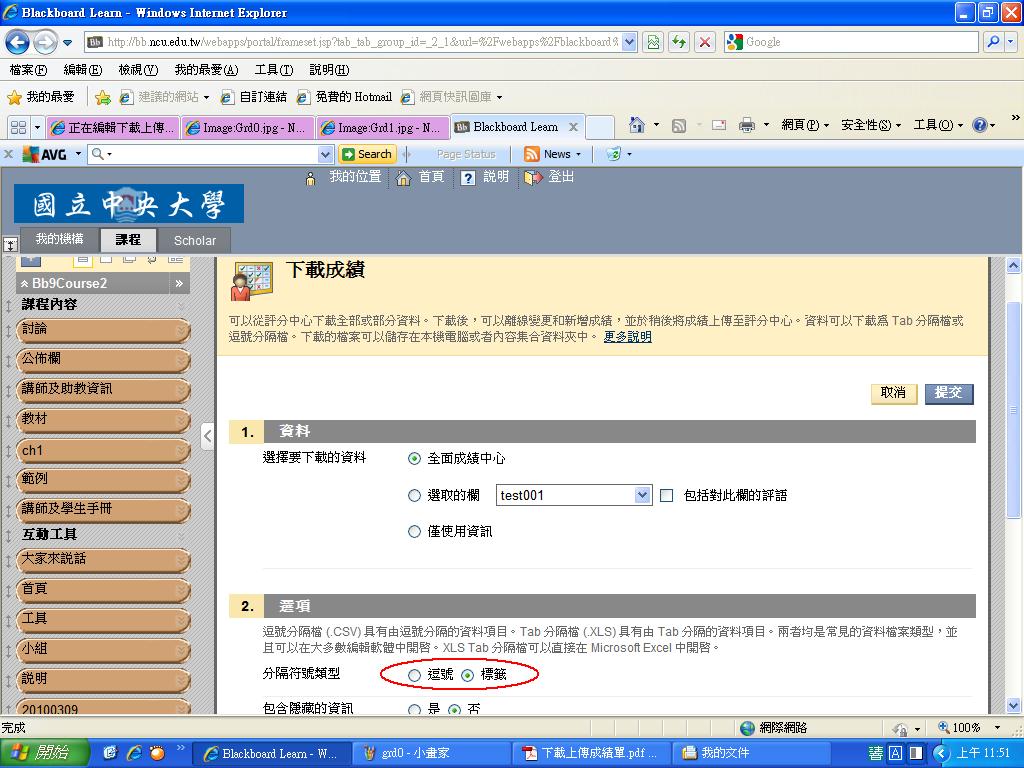Enable the 包括對此欄的評語 checkbox

pos(667,495)
